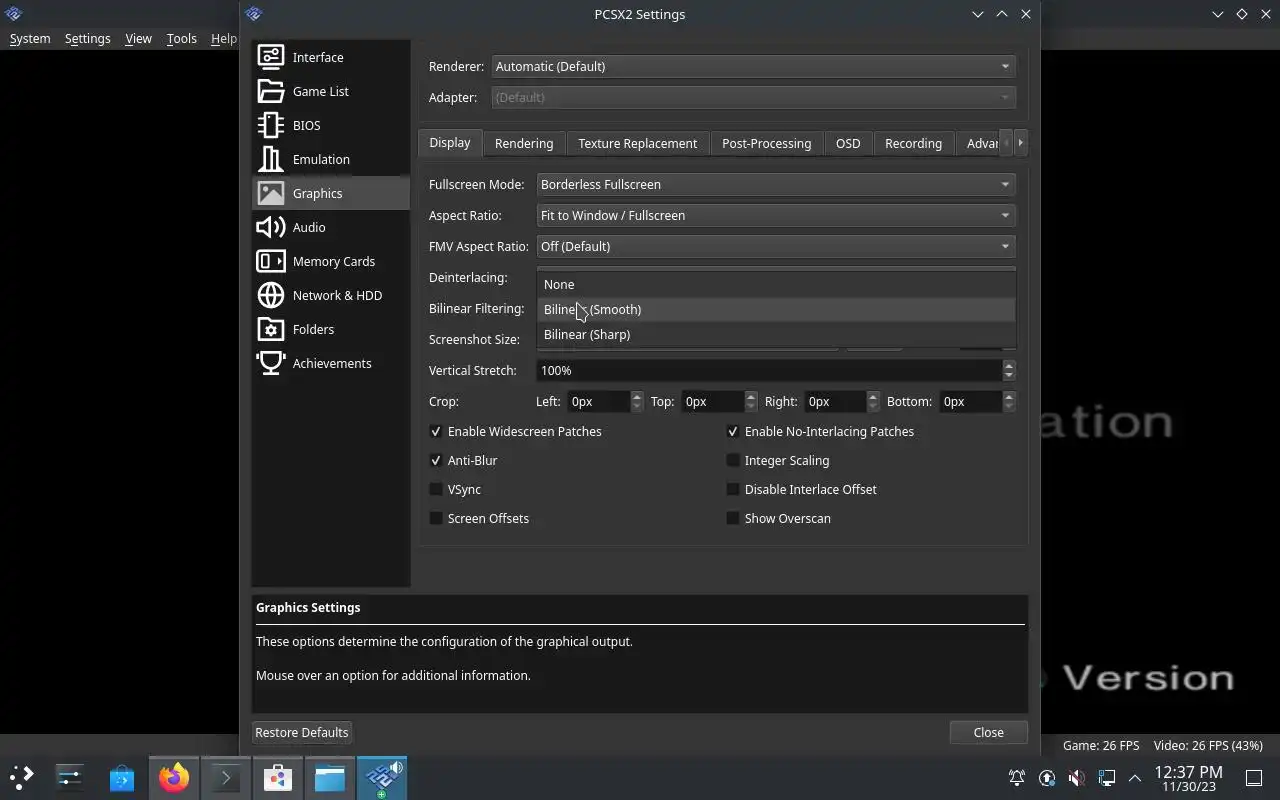This screenshot has height=800, width=1280.
Task: Switch to the Post-Processing tab
Action: click(766, 143)
